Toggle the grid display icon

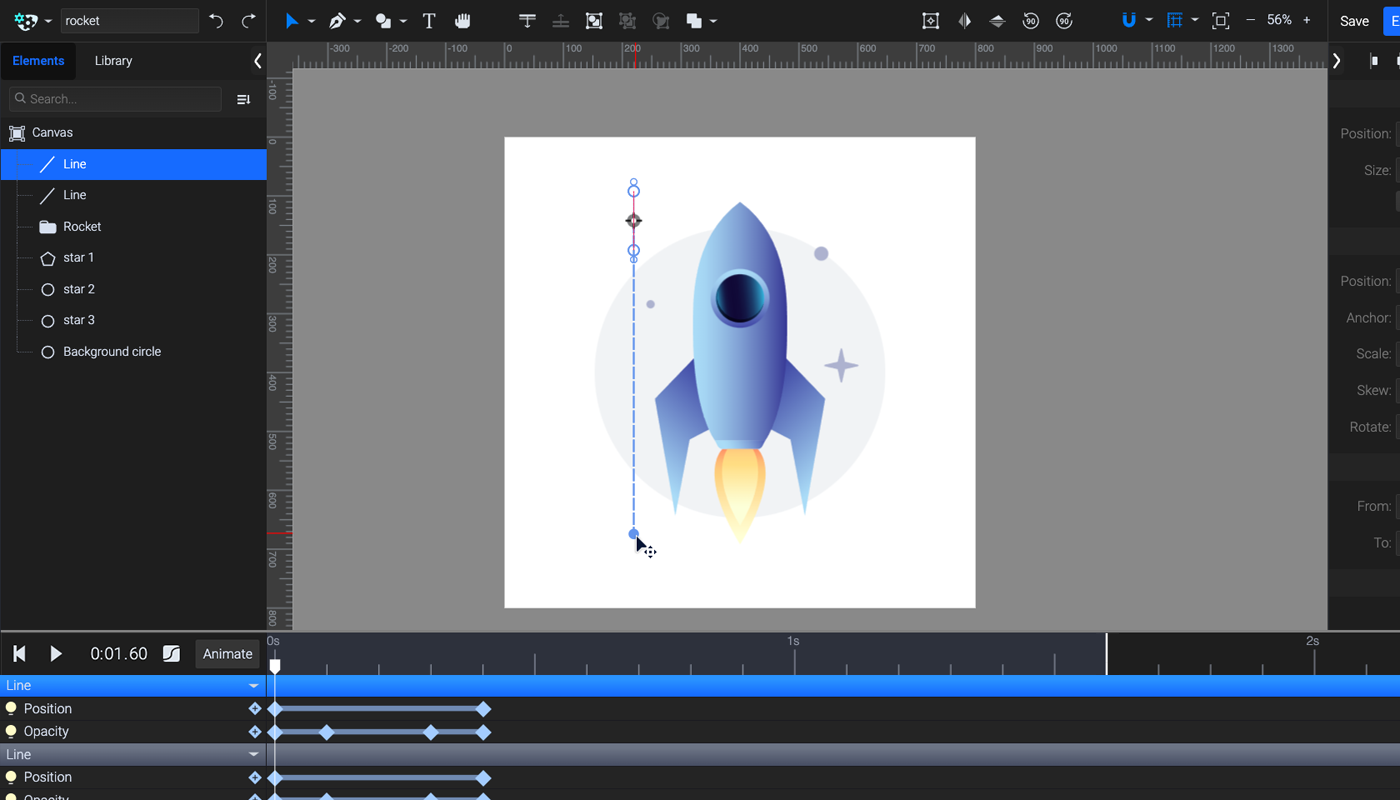[1175, 21]
